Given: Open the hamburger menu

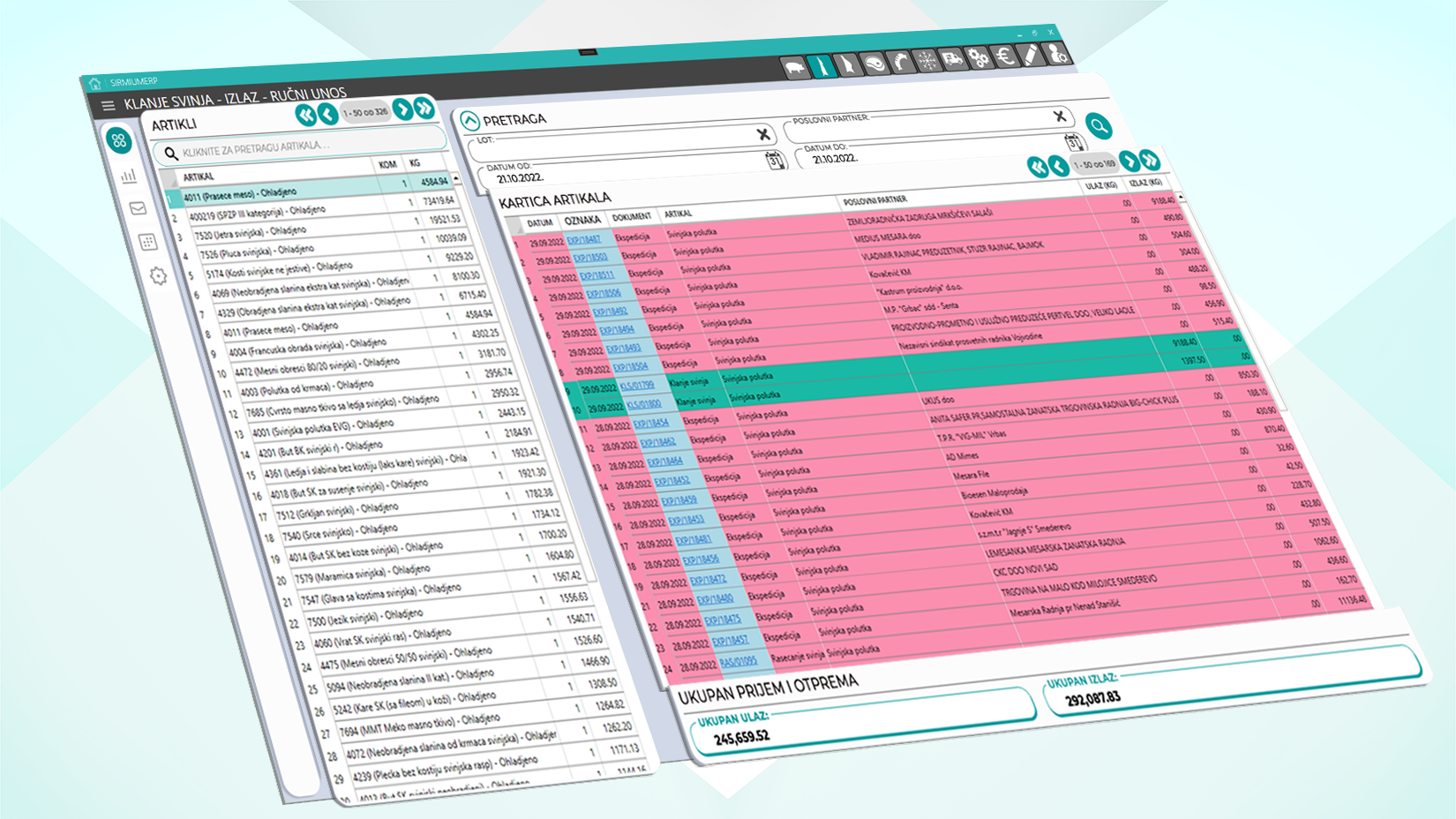Looking at the screenshot, I should point(108,106).
